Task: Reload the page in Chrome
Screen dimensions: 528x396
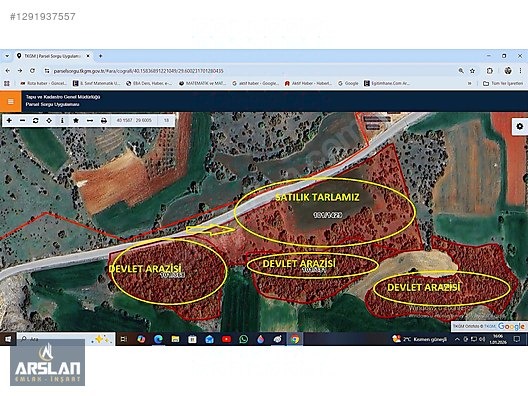Action: pos(32,71)
